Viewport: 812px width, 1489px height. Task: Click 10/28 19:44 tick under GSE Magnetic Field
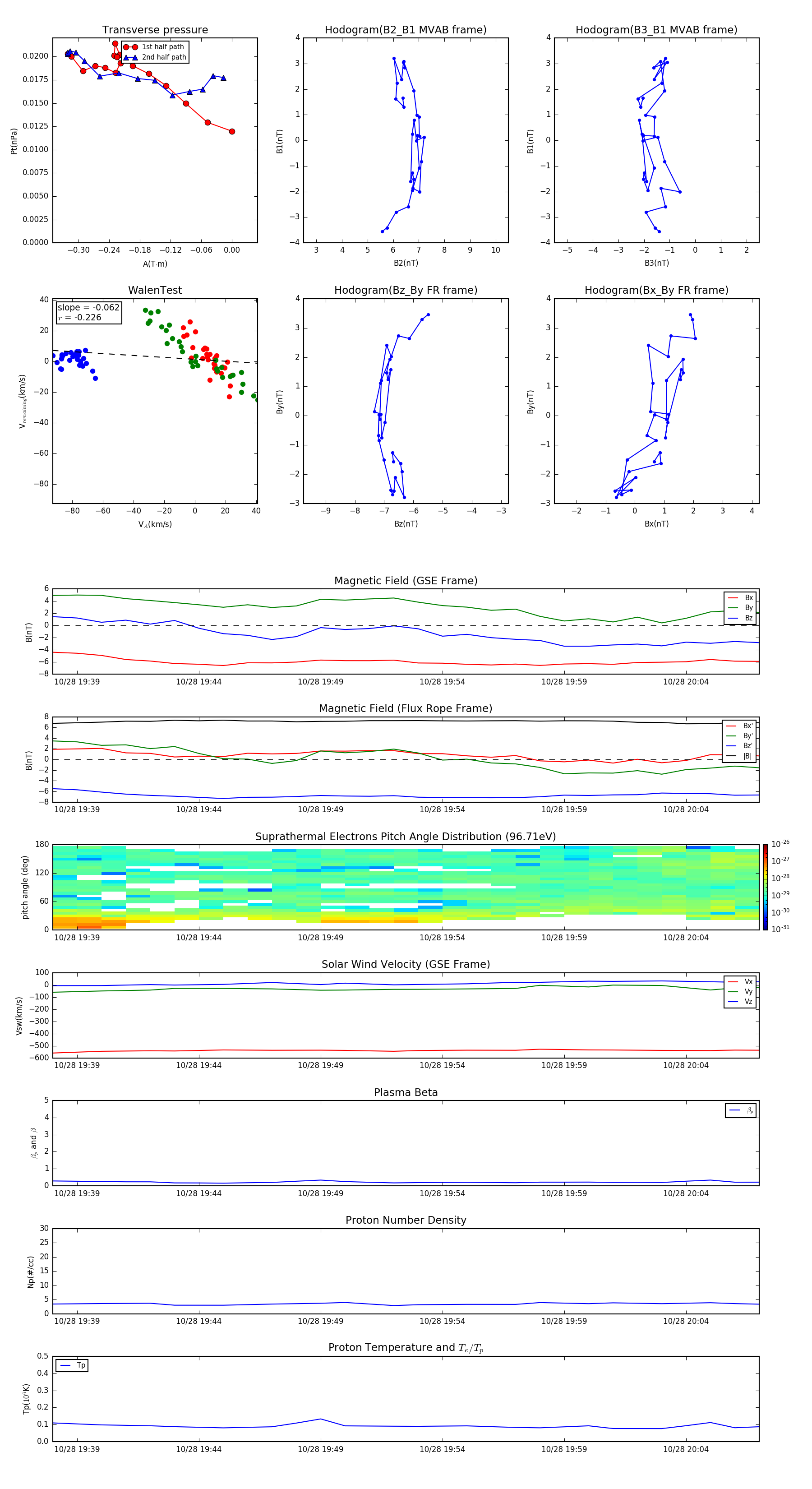click(x=198, y=681)
